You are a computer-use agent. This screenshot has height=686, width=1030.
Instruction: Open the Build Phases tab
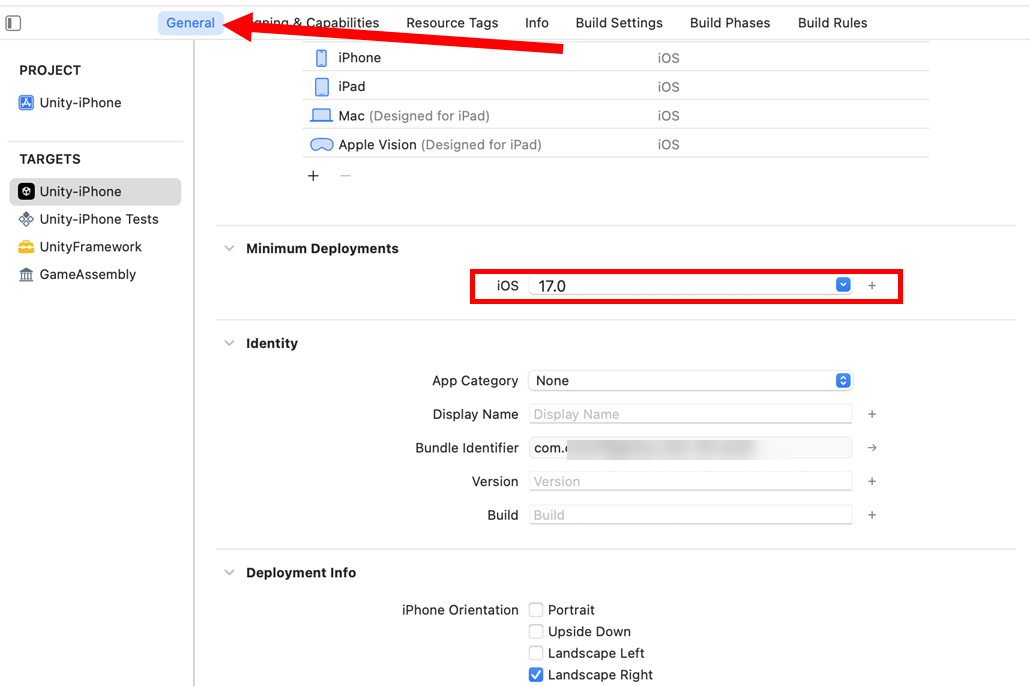tap(730, 23)
